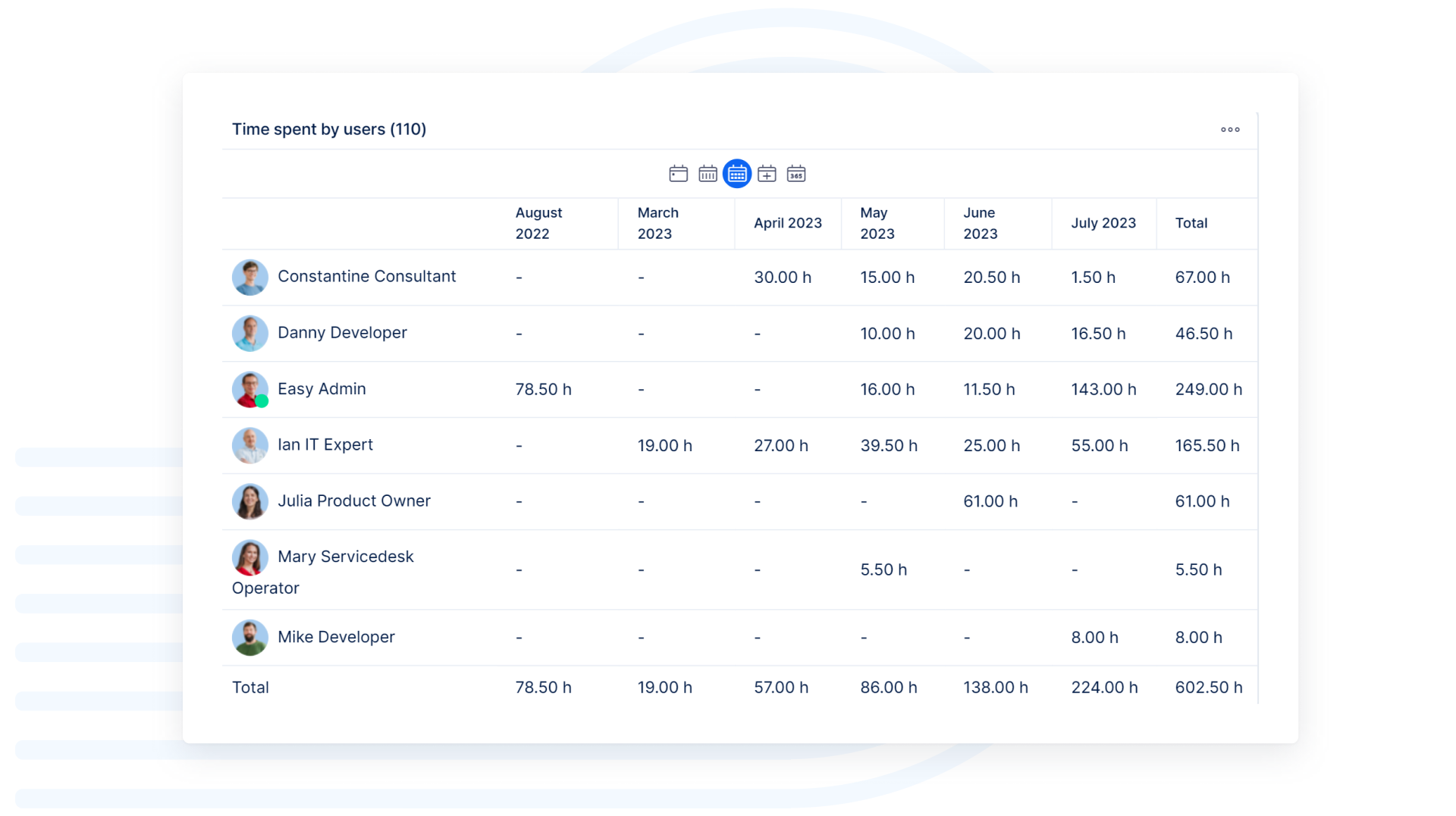
Task: Switch to the daily calendar view icon
Action: [x=678, y=174]
